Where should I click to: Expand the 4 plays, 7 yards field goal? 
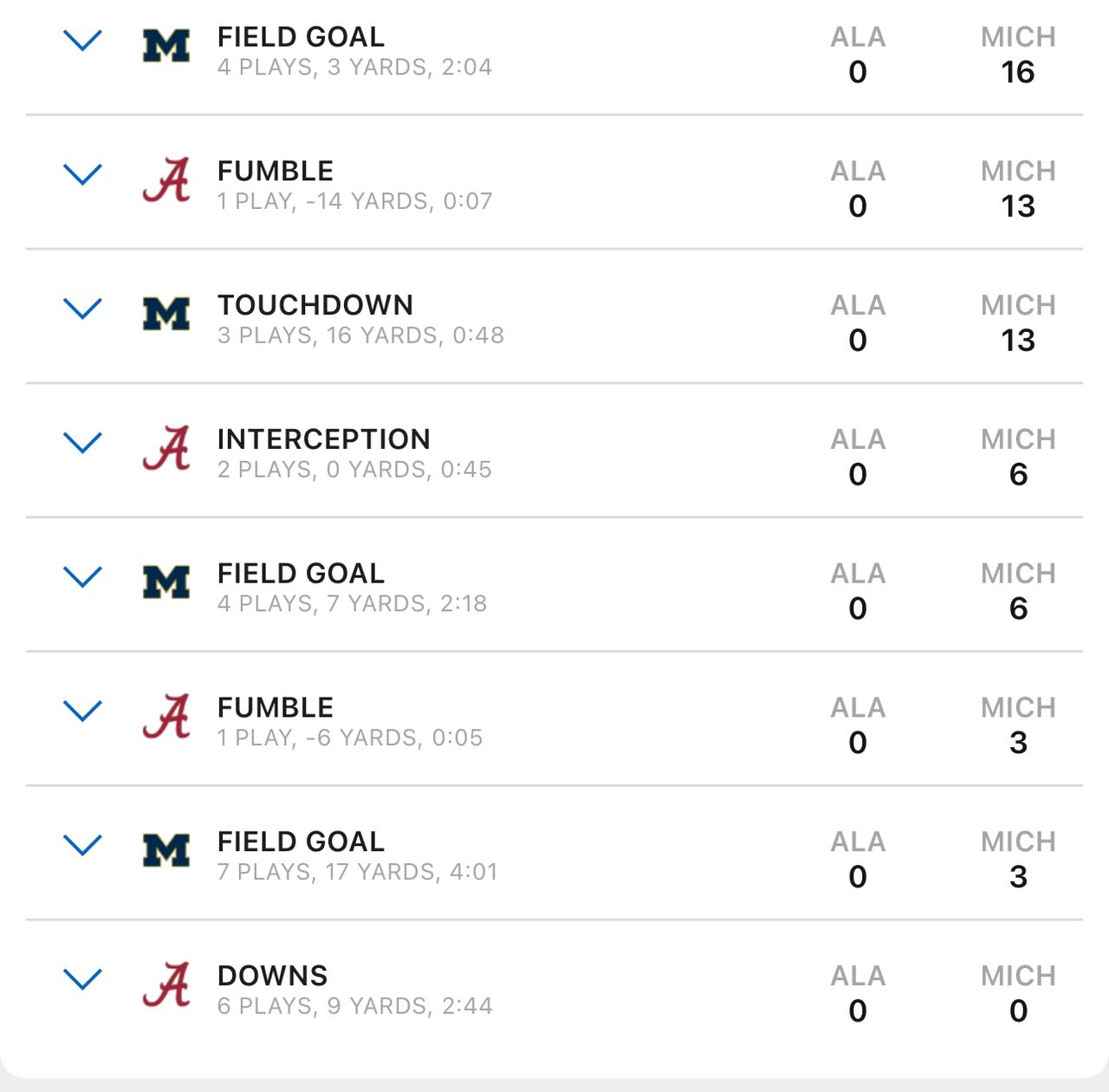pos(83,577)
